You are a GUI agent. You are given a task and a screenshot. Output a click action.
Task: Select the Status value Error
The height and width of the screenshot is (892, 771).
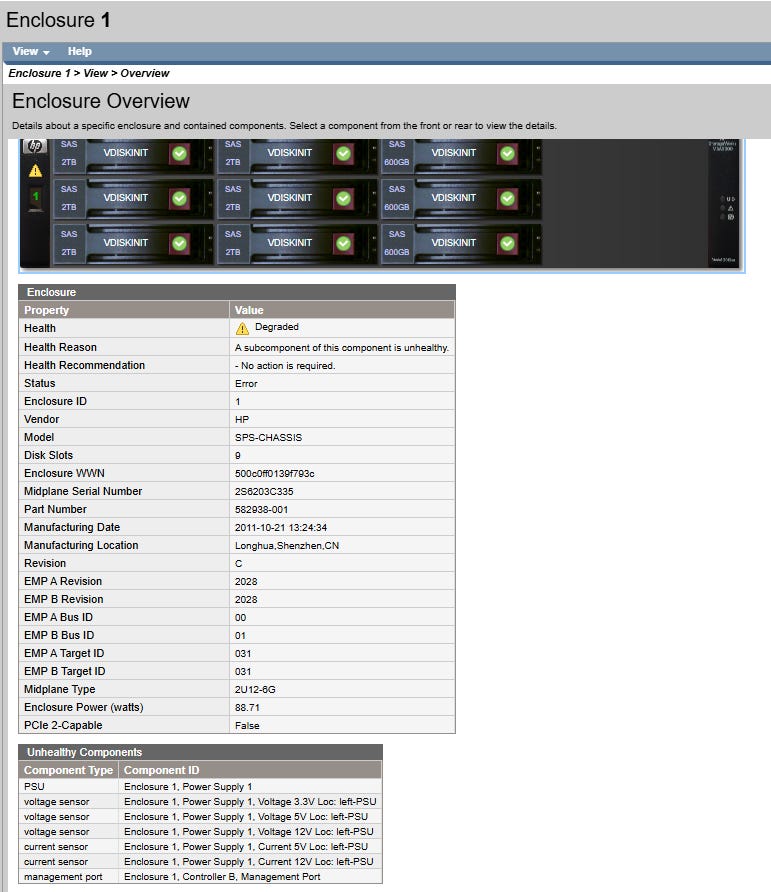(246, 384)
